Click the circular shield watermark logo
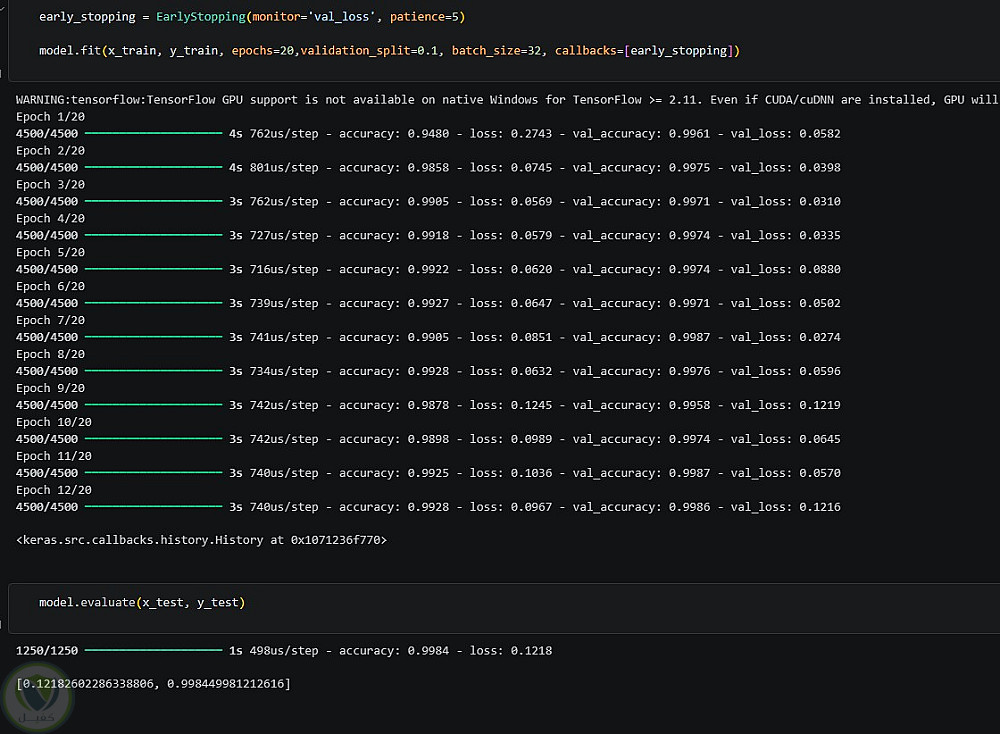 pos(37,698)
